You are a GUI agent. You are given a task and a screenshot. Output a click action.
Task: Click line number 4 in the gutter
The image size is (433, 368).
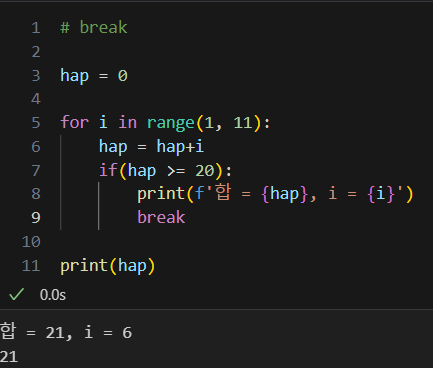(36, 99)
